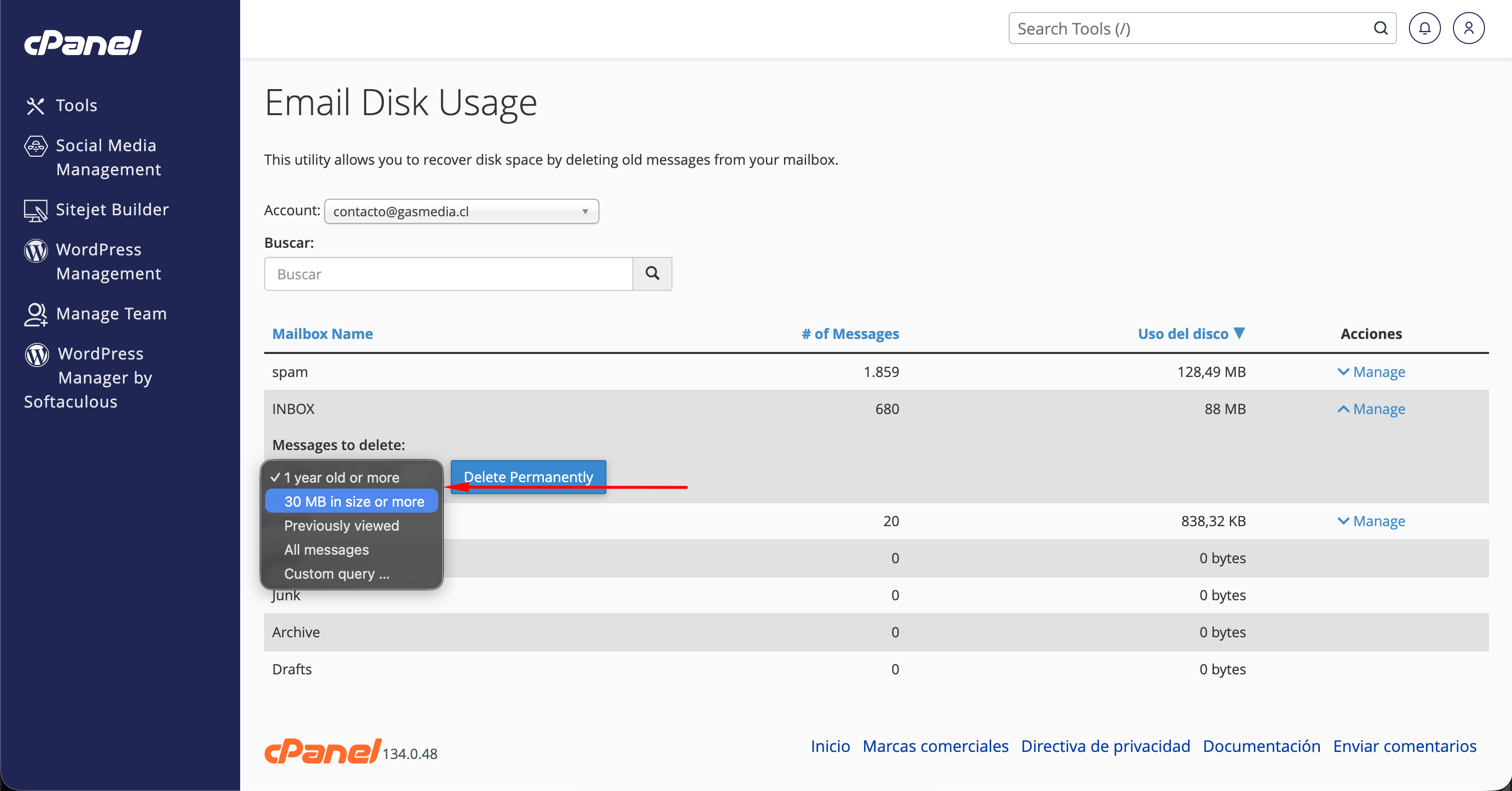Open notifications bell icon
The image size is (1512, 791).
[1424, 28]
